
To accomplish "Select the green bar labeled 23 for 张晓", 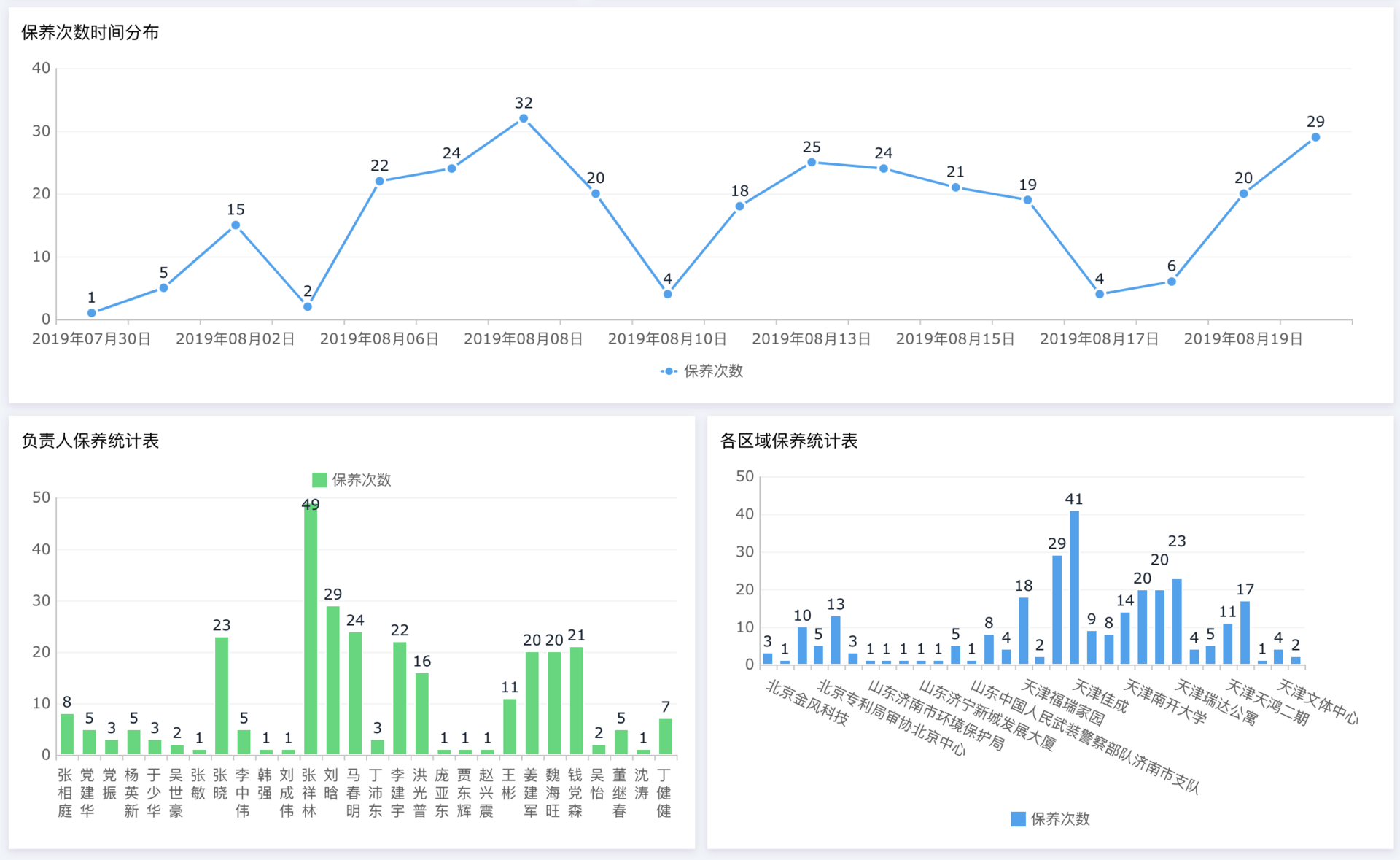I will click(222, 696).
